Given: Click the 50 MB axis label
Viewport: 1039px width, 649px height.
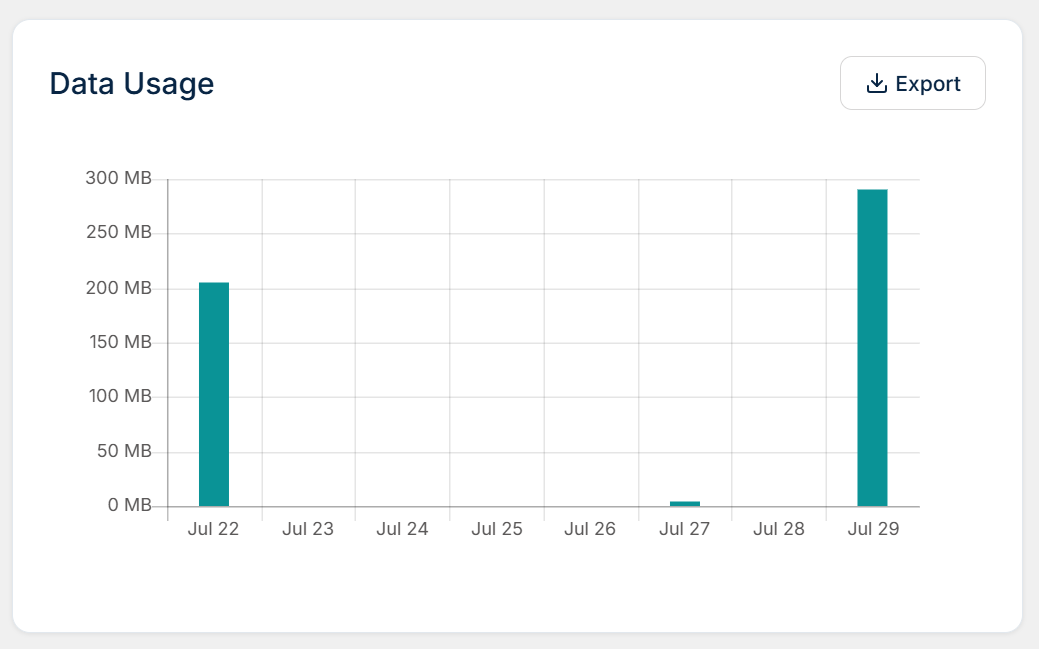Looking at the screenshot, I should click(124, 451).
